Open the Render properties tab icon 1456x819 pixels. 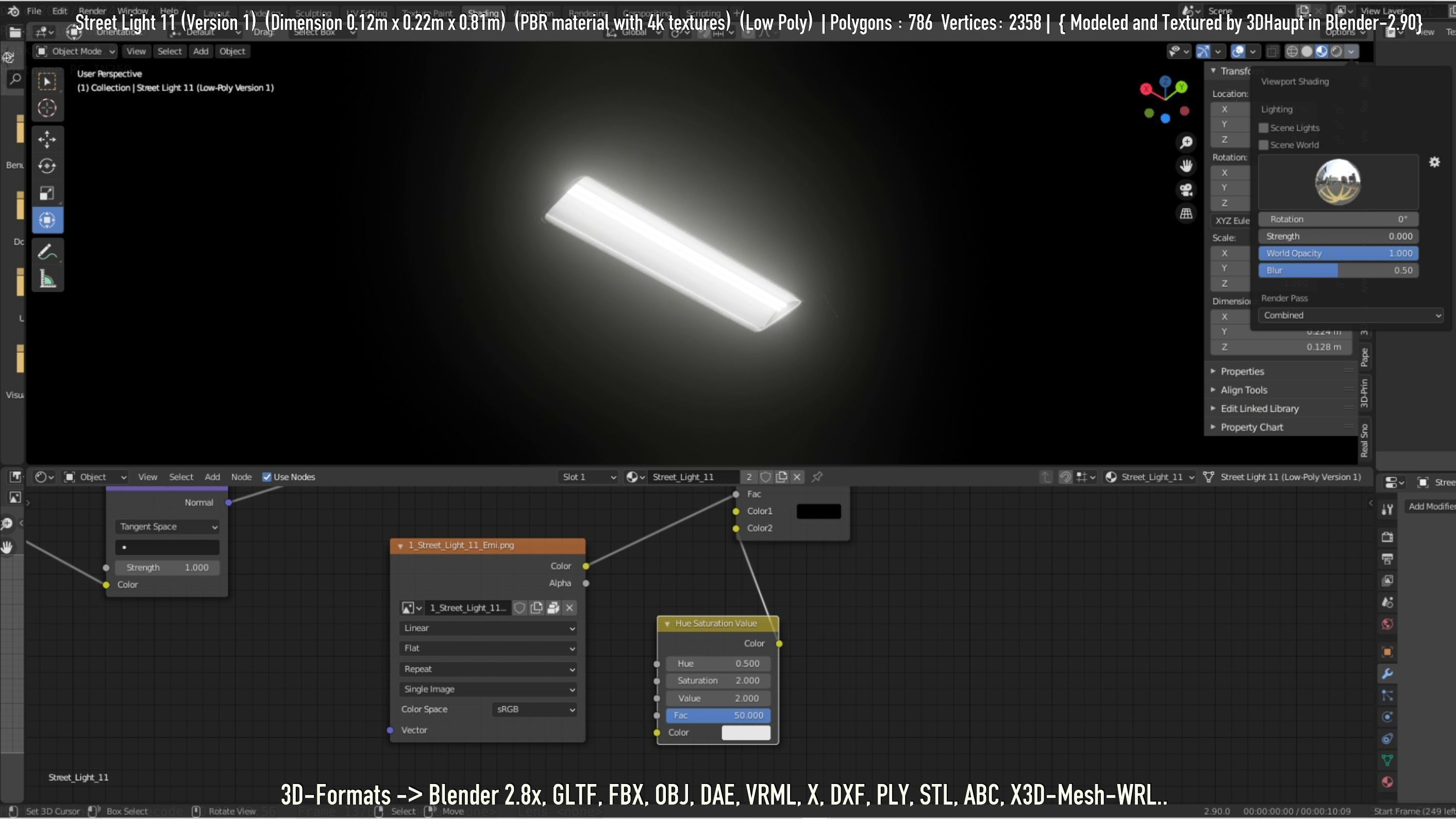(x=1387, y=537)
